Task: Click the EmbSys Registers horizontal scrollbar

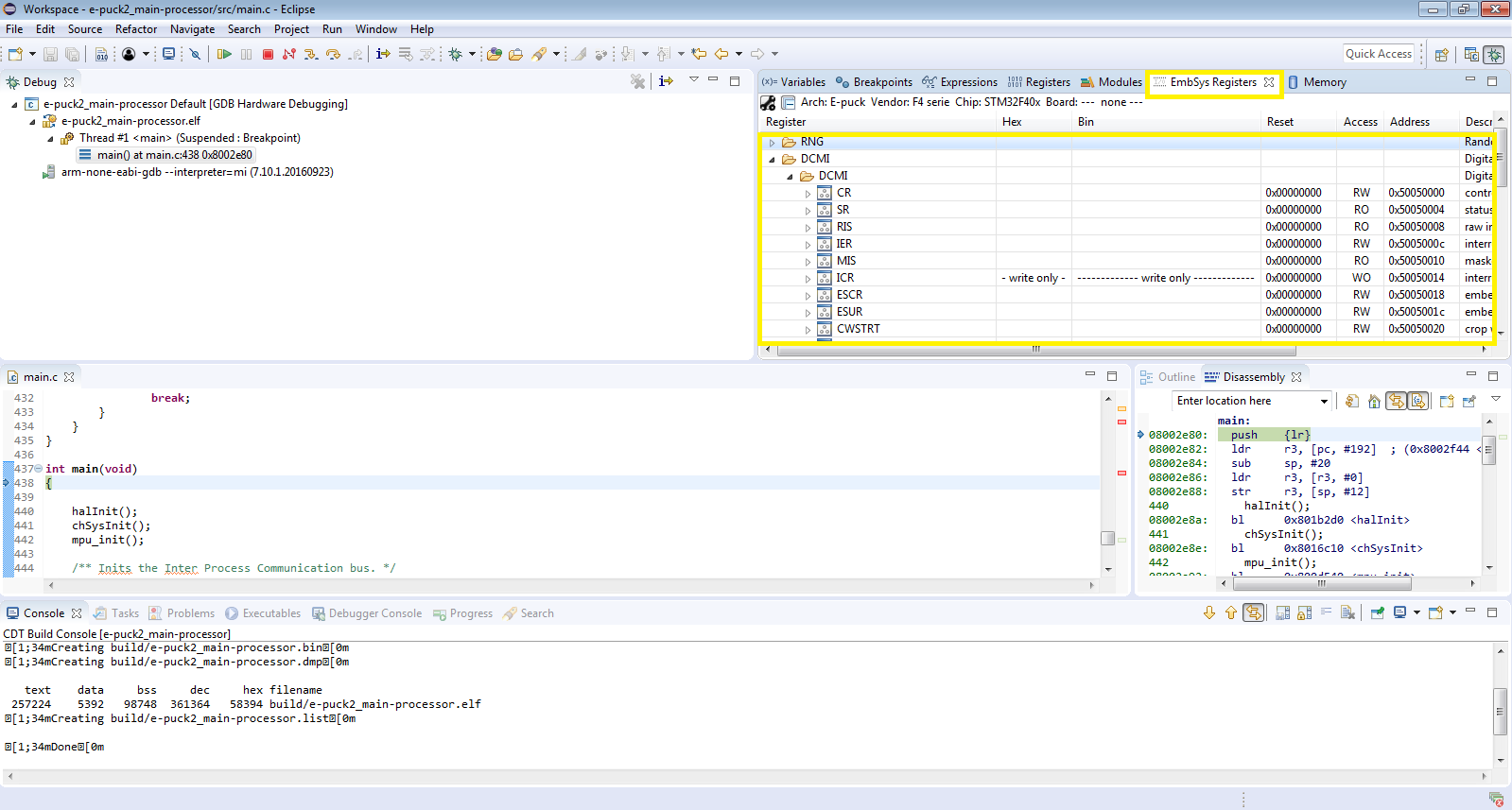Action: (1035, 350)
